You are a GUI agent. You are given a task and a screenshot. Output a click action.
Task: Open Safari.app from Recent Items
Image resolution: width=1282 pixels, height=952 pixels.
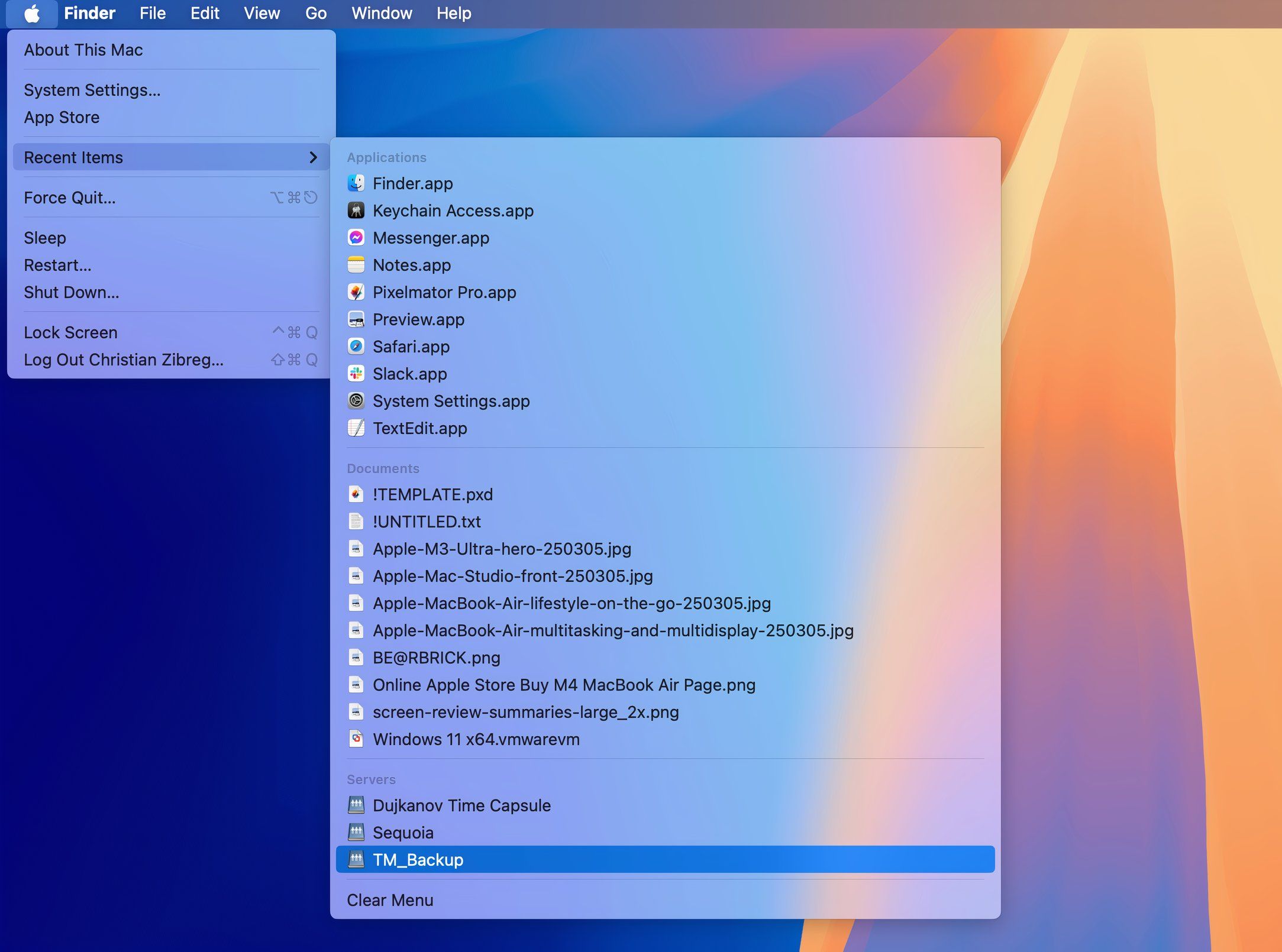point(411,346)
